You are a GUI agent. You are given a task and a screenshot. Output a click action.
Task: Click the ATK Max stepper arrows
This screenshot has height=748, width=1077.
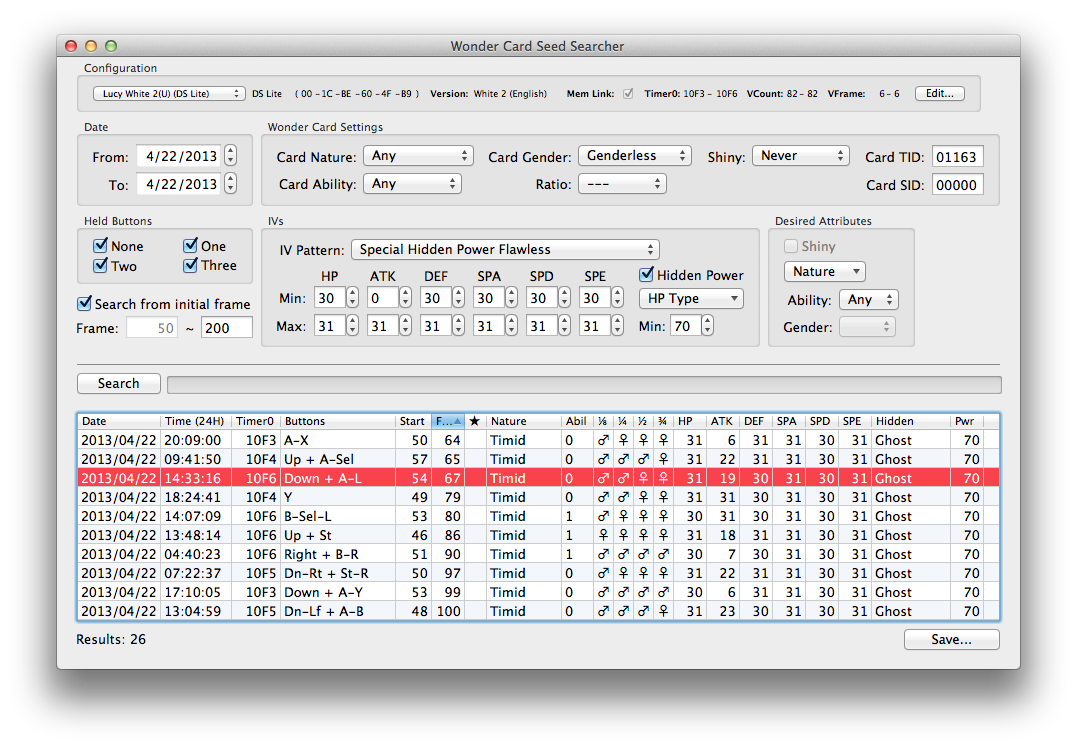[x=405, y=326]
